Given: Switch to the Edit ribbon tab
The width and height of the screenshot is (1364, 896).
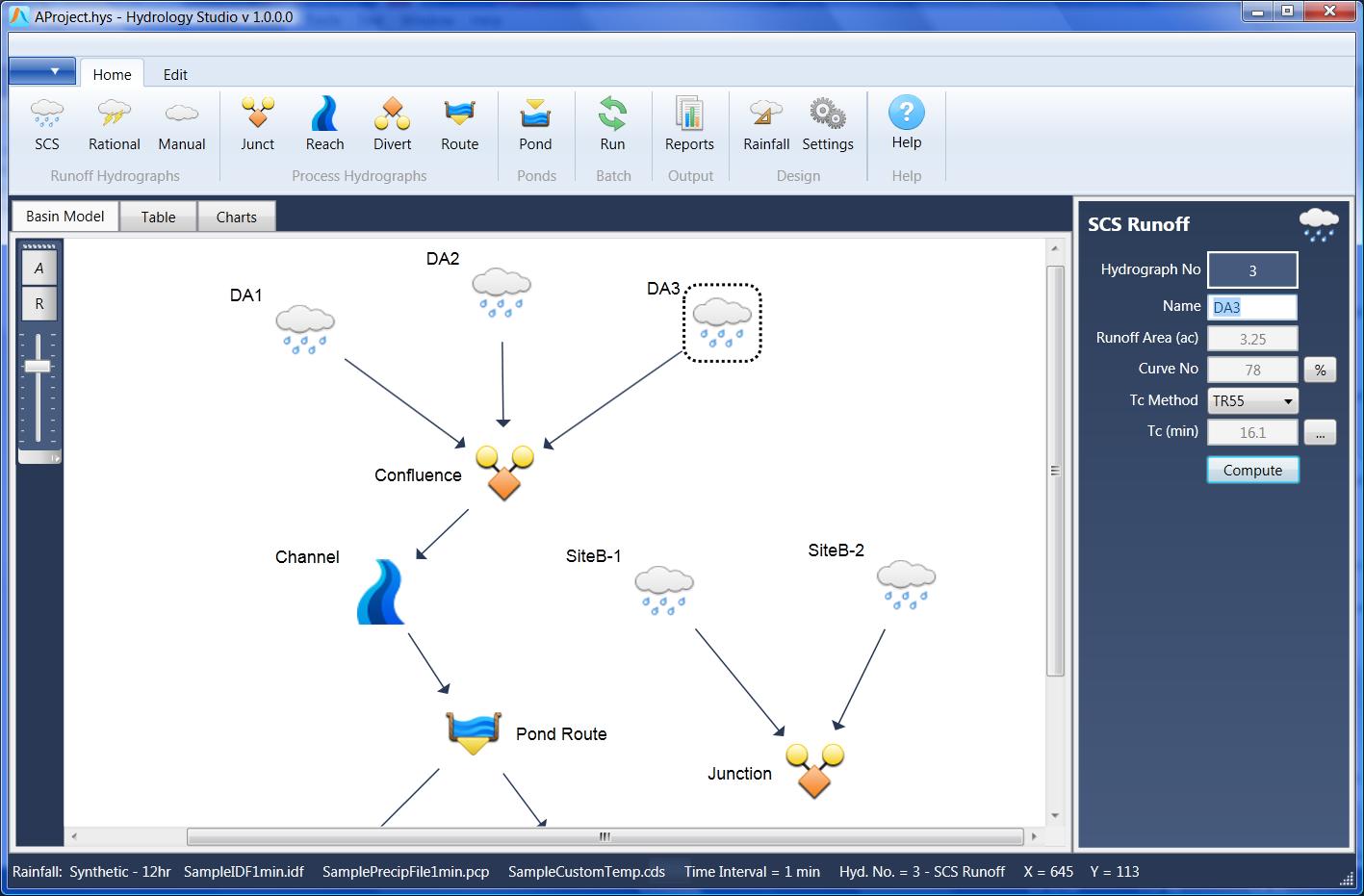Looking at the screenshot, I should 174,74.
